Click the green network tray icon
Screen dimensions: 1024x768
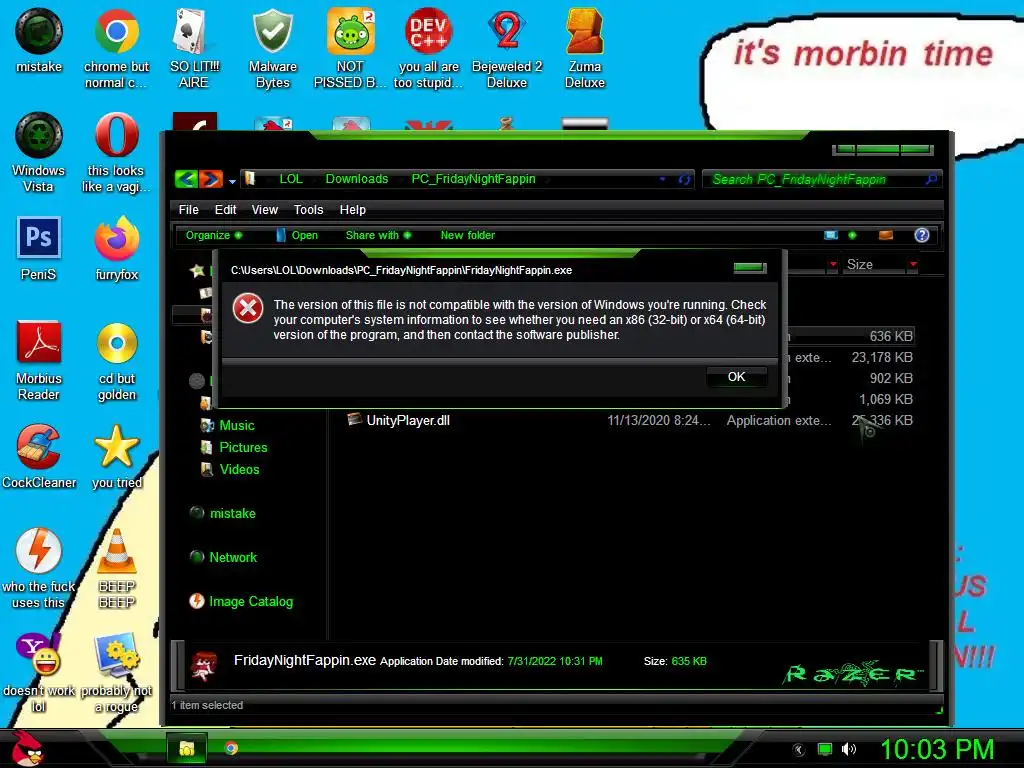(x=825, y=749)
